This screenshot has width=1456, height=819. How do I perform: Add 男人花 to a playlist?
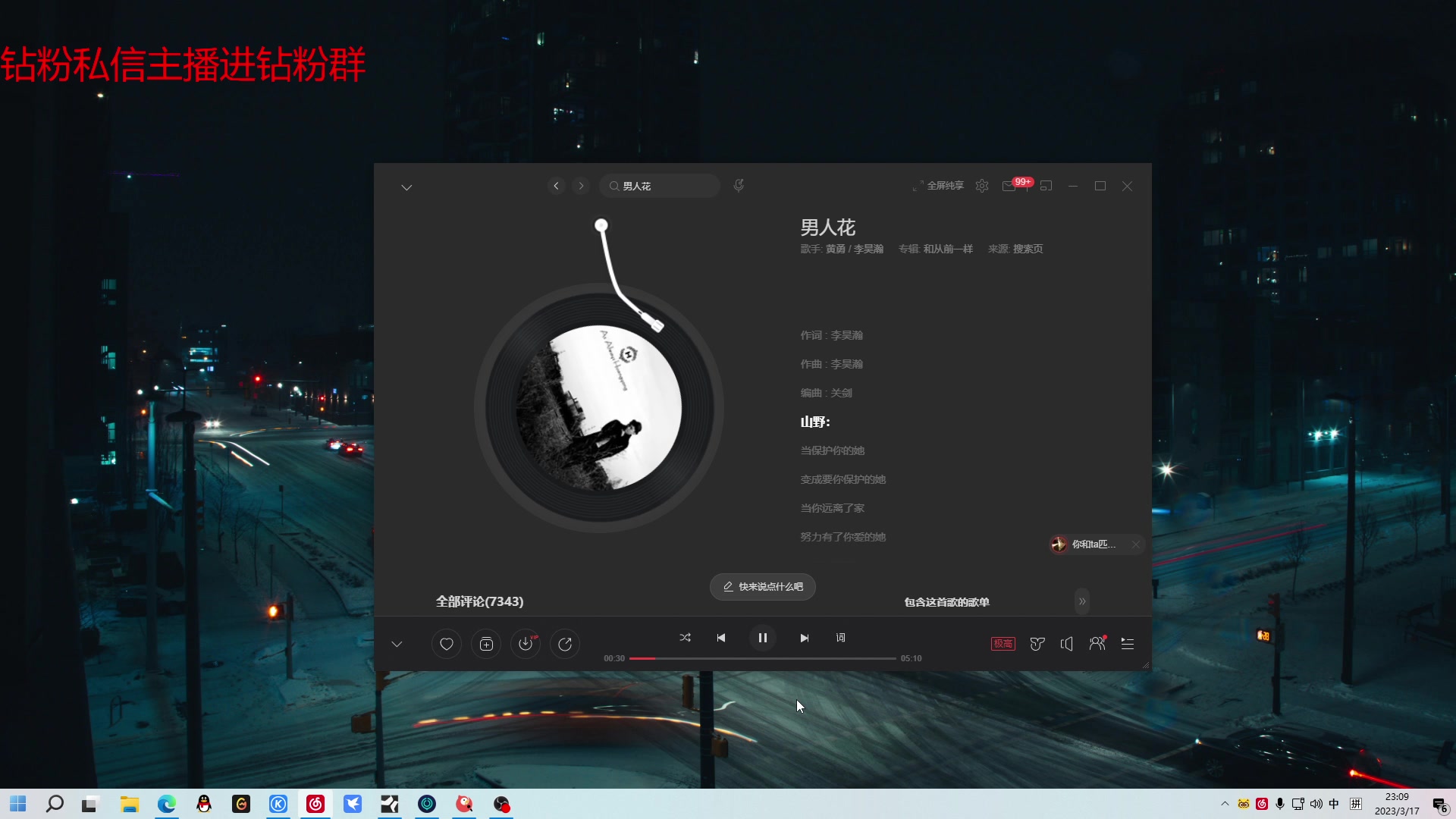click(x=486, y=643)
